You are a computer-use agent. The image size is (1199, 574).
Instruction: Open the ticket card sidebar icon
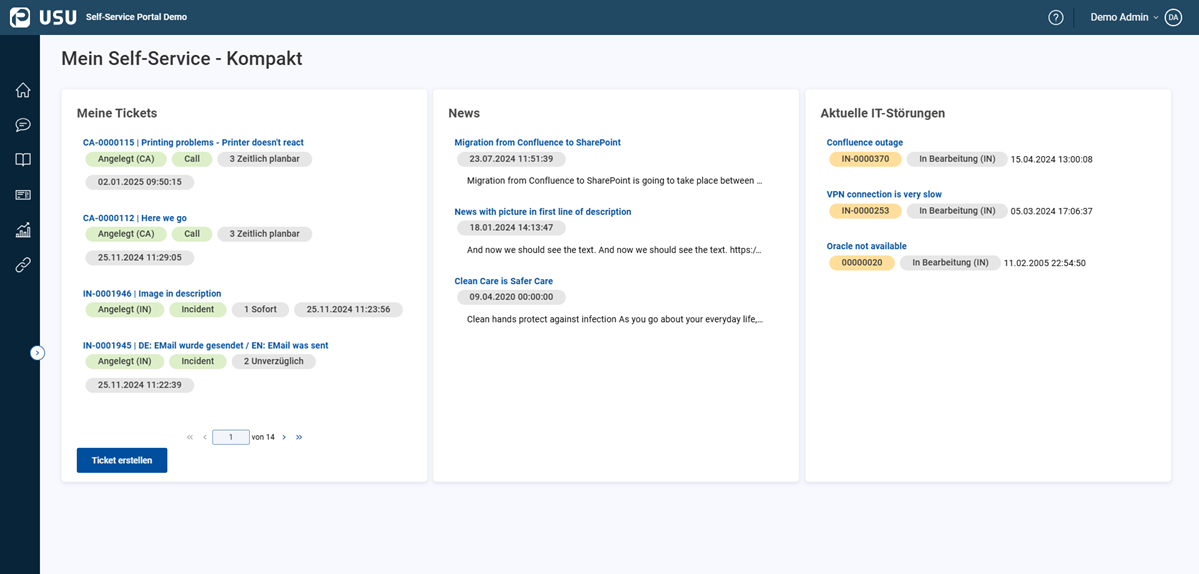(23, 195)
